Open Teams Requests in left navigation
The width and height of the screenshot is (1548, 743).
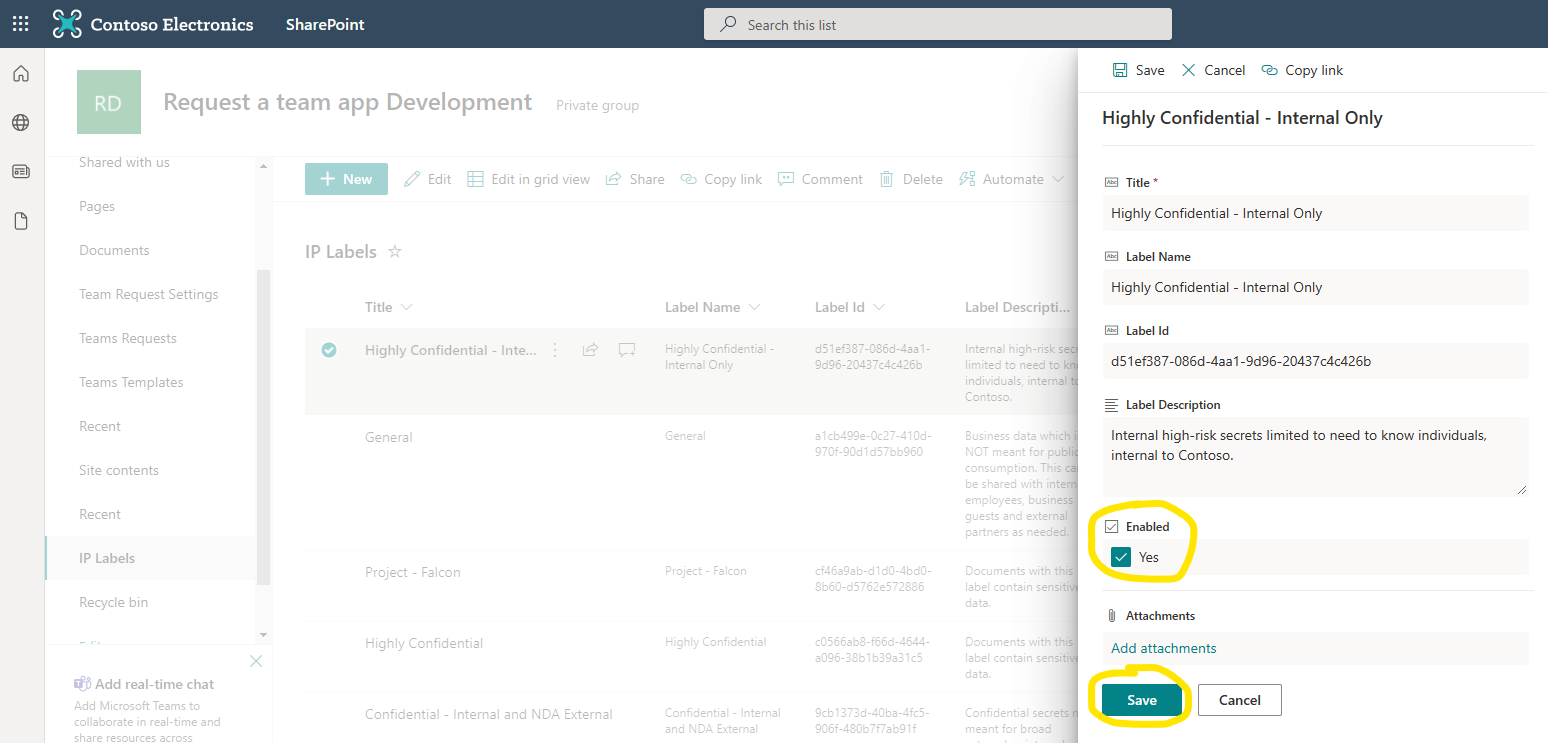[x=127, y=338]
